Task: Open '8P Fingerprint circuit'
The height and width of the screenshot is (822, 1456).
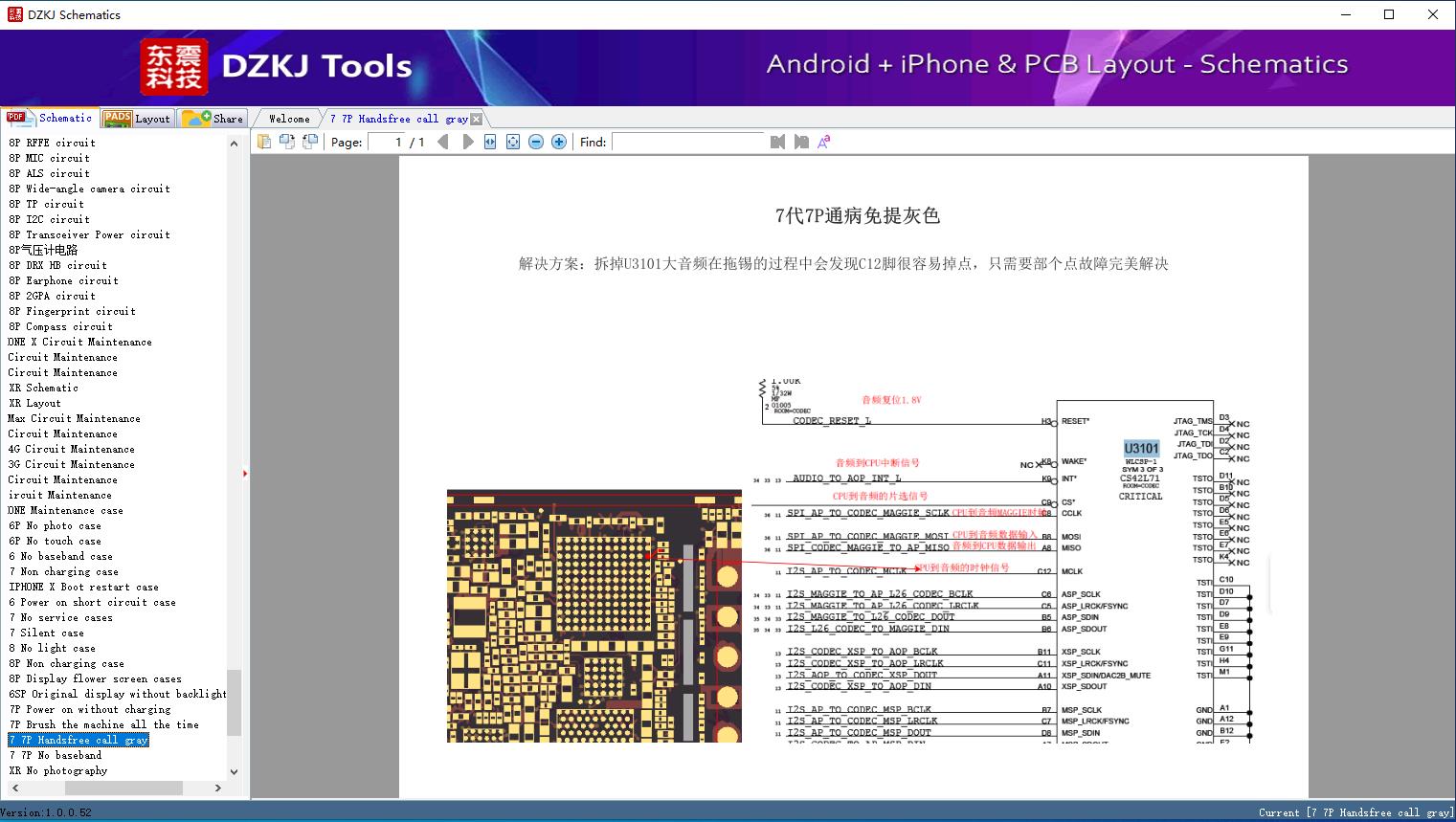Action: [x=72, y=311]
